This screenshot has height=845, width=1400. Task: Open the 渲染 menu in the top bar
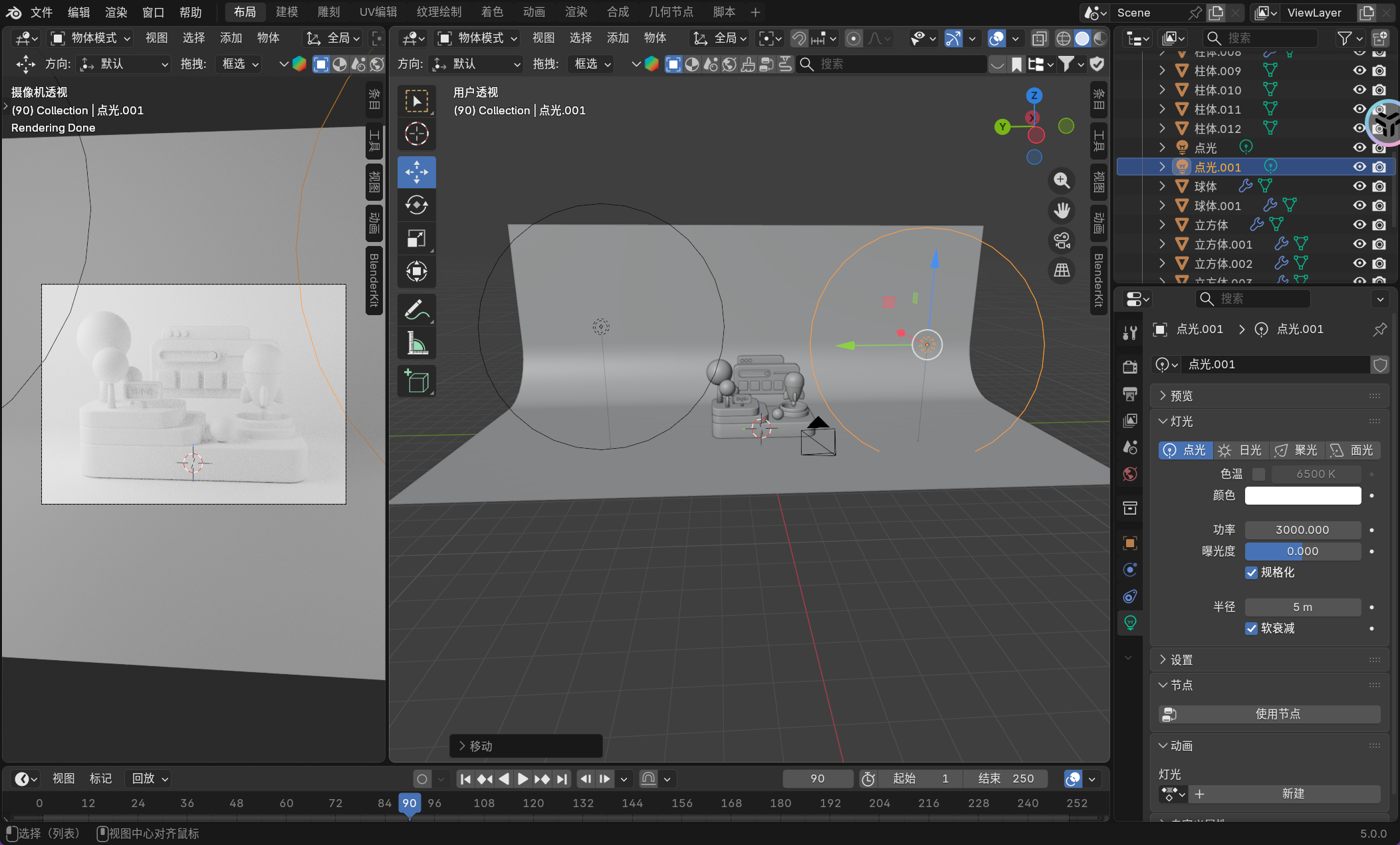[116, 12]
